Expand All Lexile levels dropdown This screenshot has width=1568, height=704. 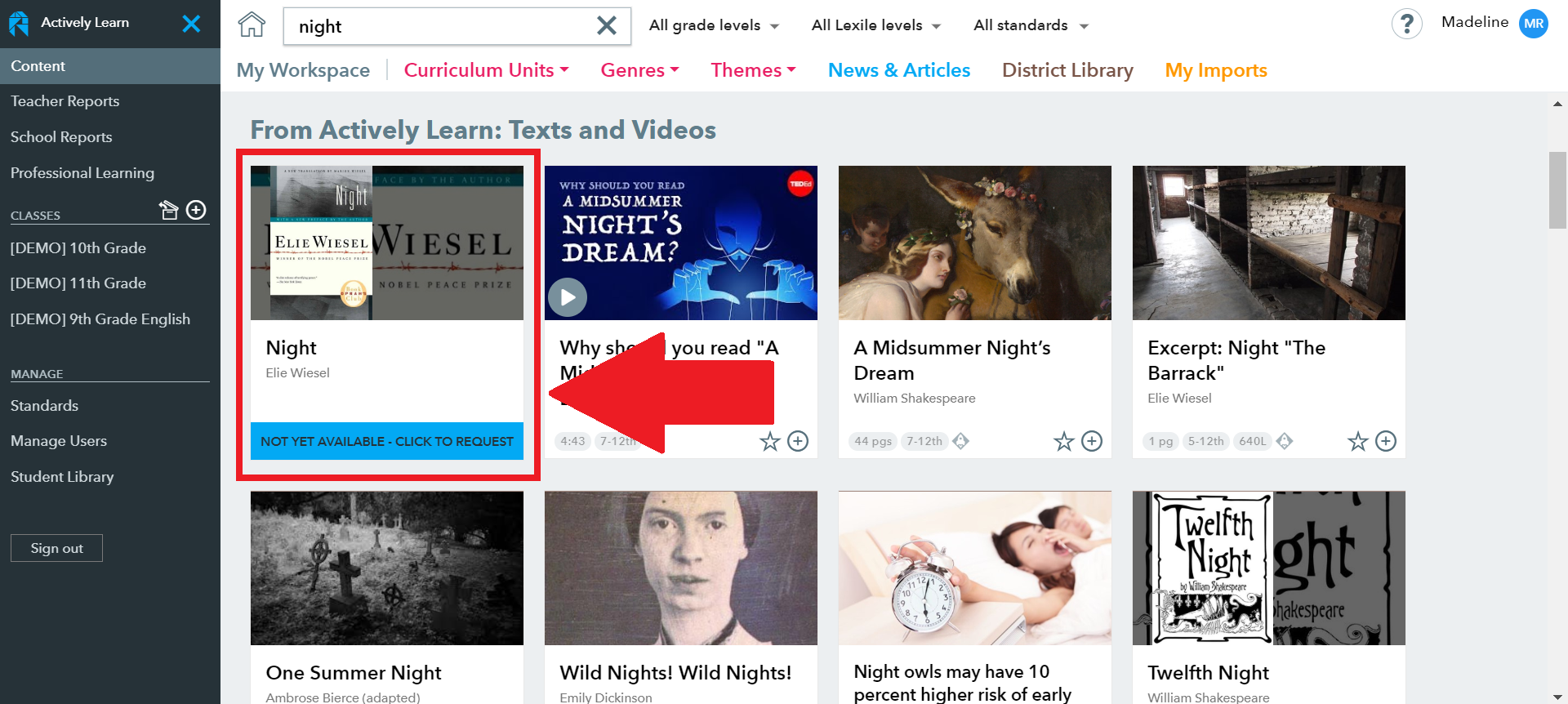(x=876, y=25)
